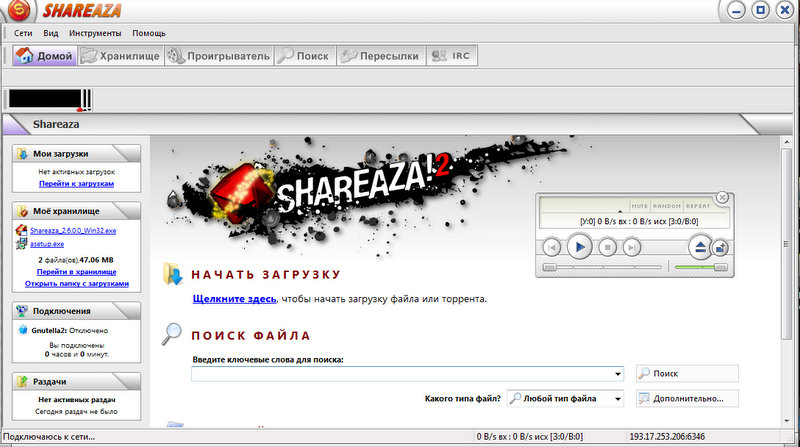Screen dimensions: 800x447
Task: Open Перейти к загрузкам link
Action: click(x=77, y=184)
